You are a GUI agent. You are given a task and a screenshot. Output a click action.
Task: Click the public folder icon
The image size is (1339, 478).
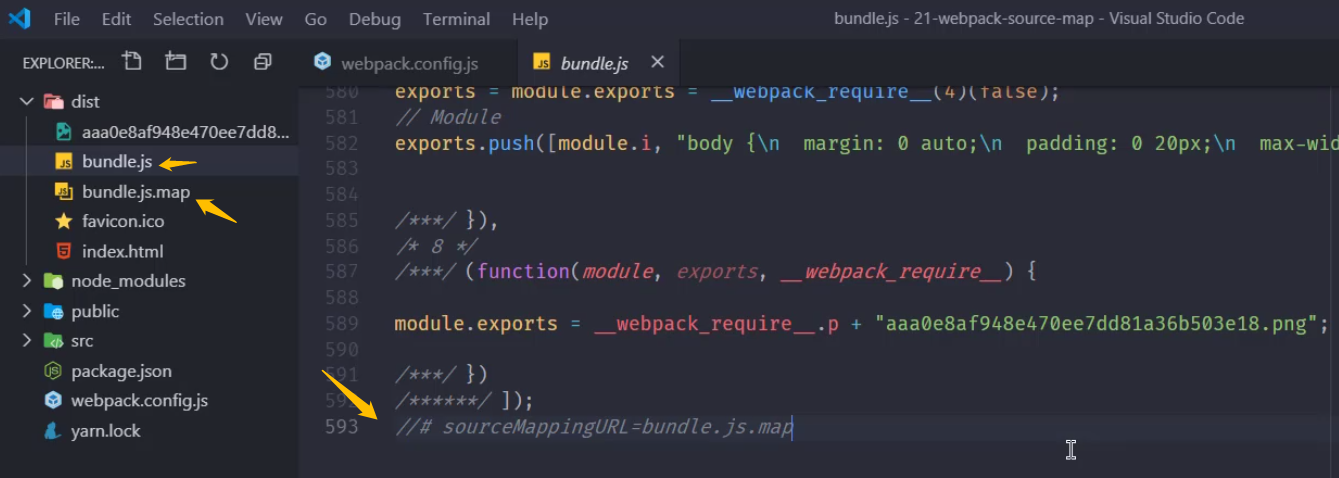pyautogui.click(x=53, y=311)
